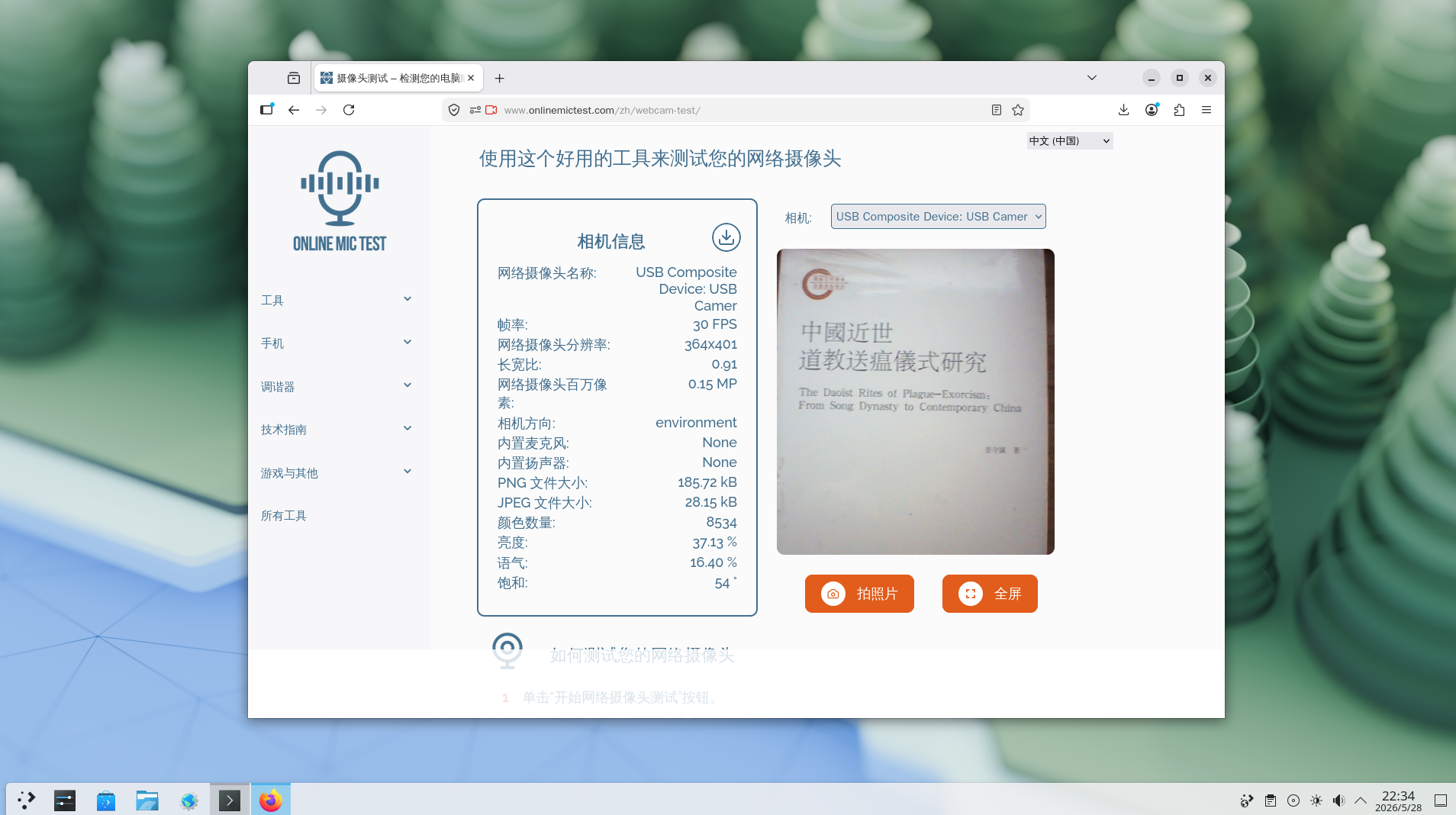1456x815 pixels.
Task: Click the Firefox taskbar icon
Action: (271, 800)
